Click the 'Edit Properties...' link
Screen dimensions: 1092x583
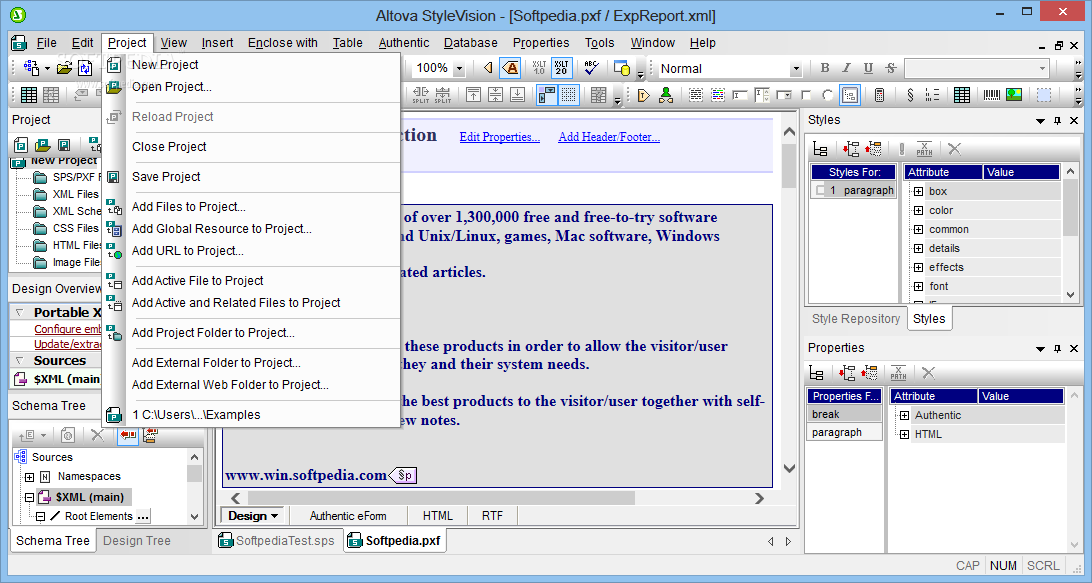(x=499, y=137)
